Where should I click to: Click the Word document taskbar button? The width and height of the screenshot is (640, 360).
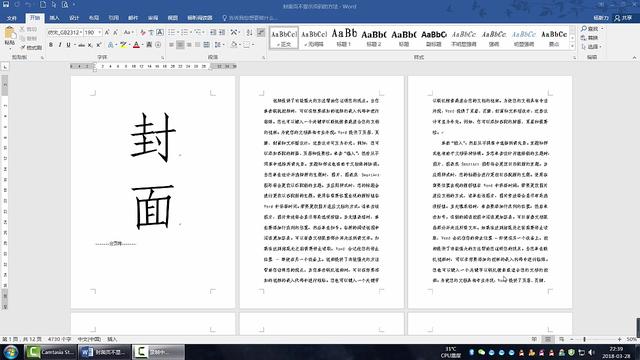(x=104, y=352)
